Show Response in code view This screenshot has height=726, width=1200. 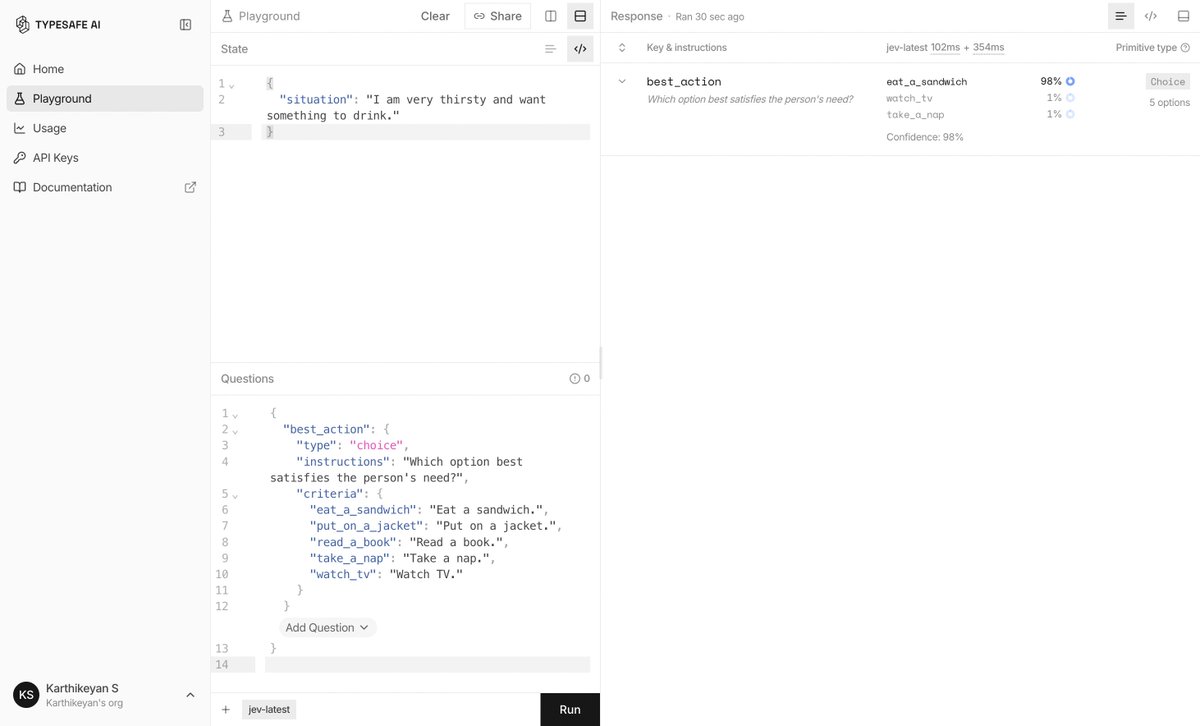(x=1151, y=16)
